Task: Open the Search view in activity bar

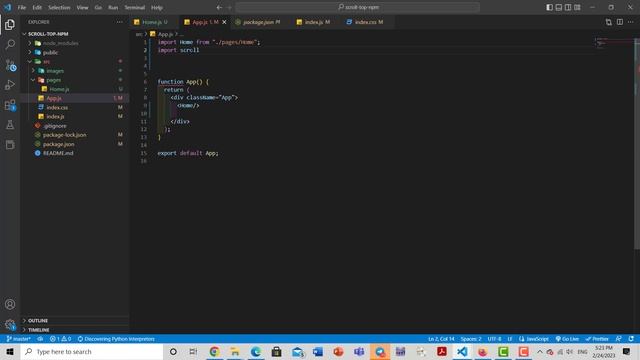Action: (x=10, y=44)
